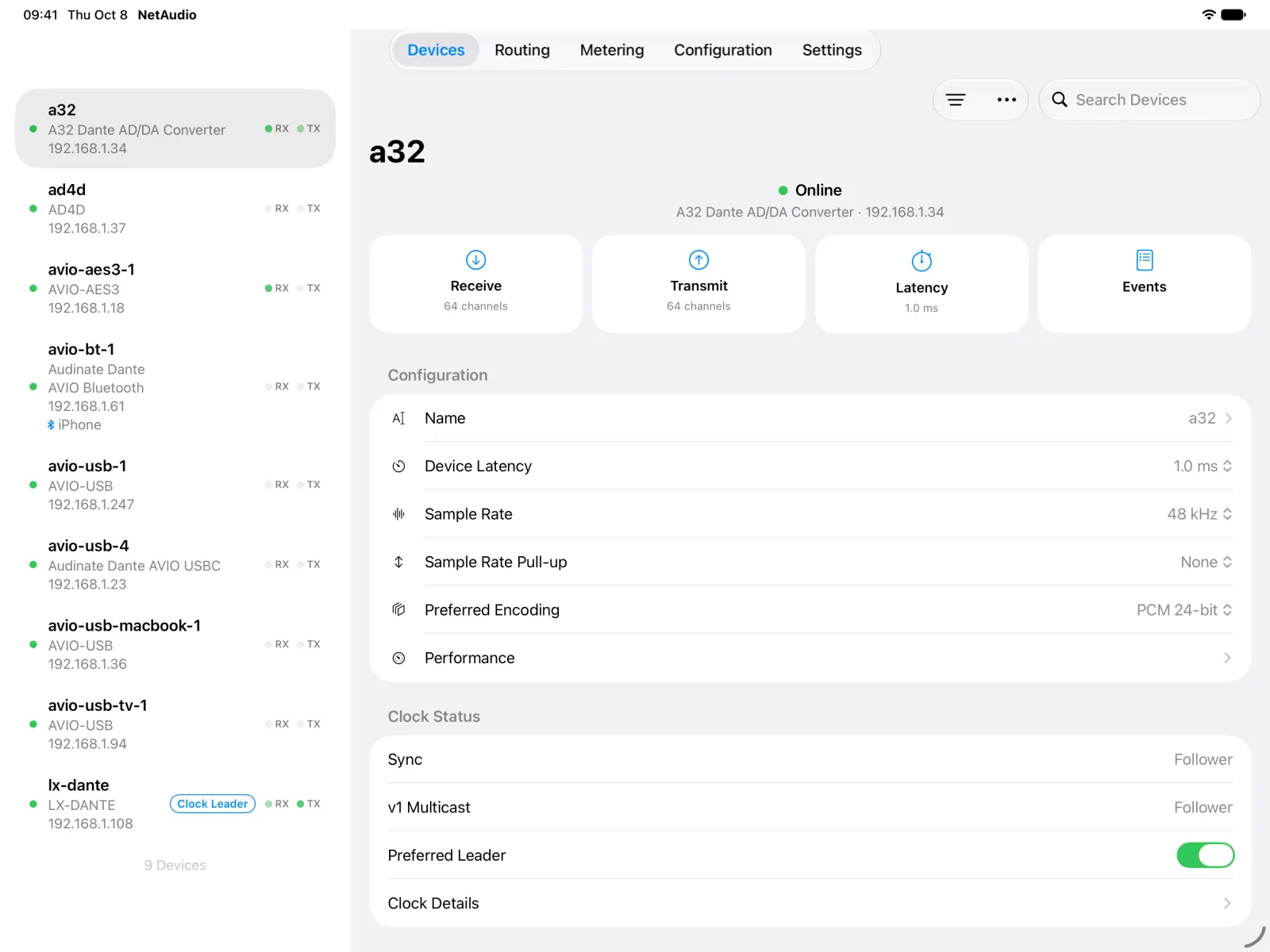Select the Devices tab
Screen dimensions: 1270x952
(436, 50)
